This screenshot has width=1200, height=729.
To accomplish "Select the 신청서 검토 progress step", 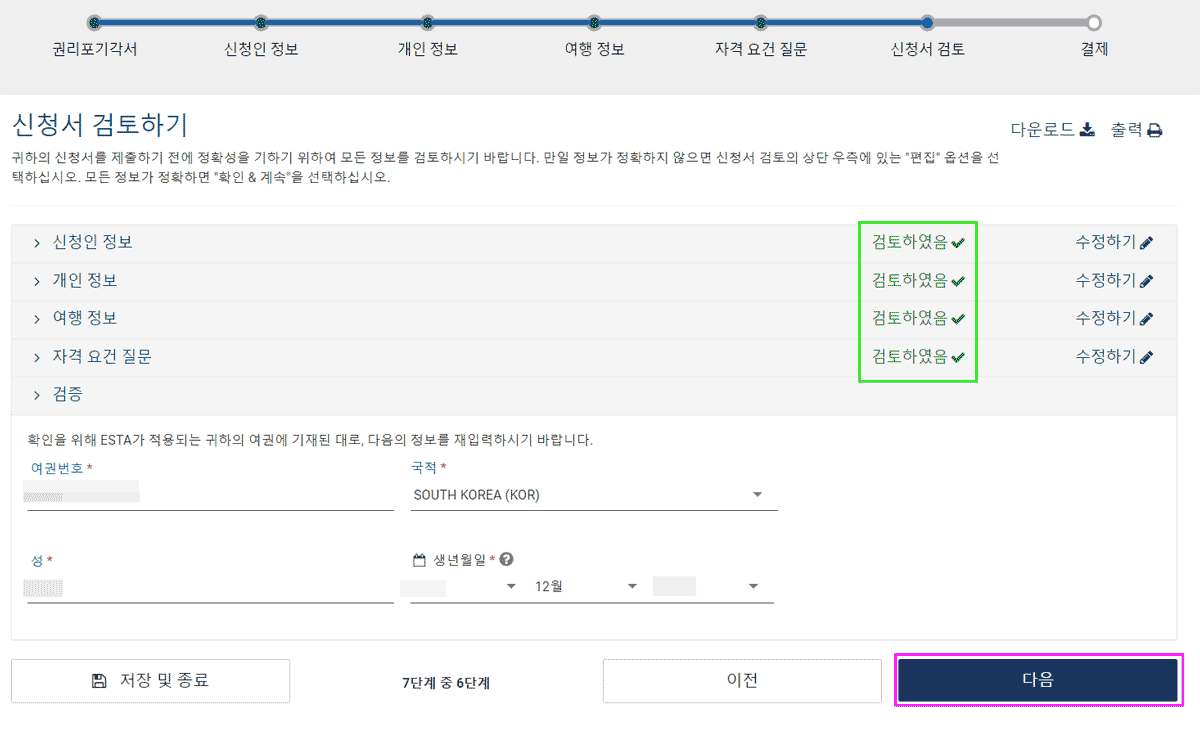I will point(927,22).
